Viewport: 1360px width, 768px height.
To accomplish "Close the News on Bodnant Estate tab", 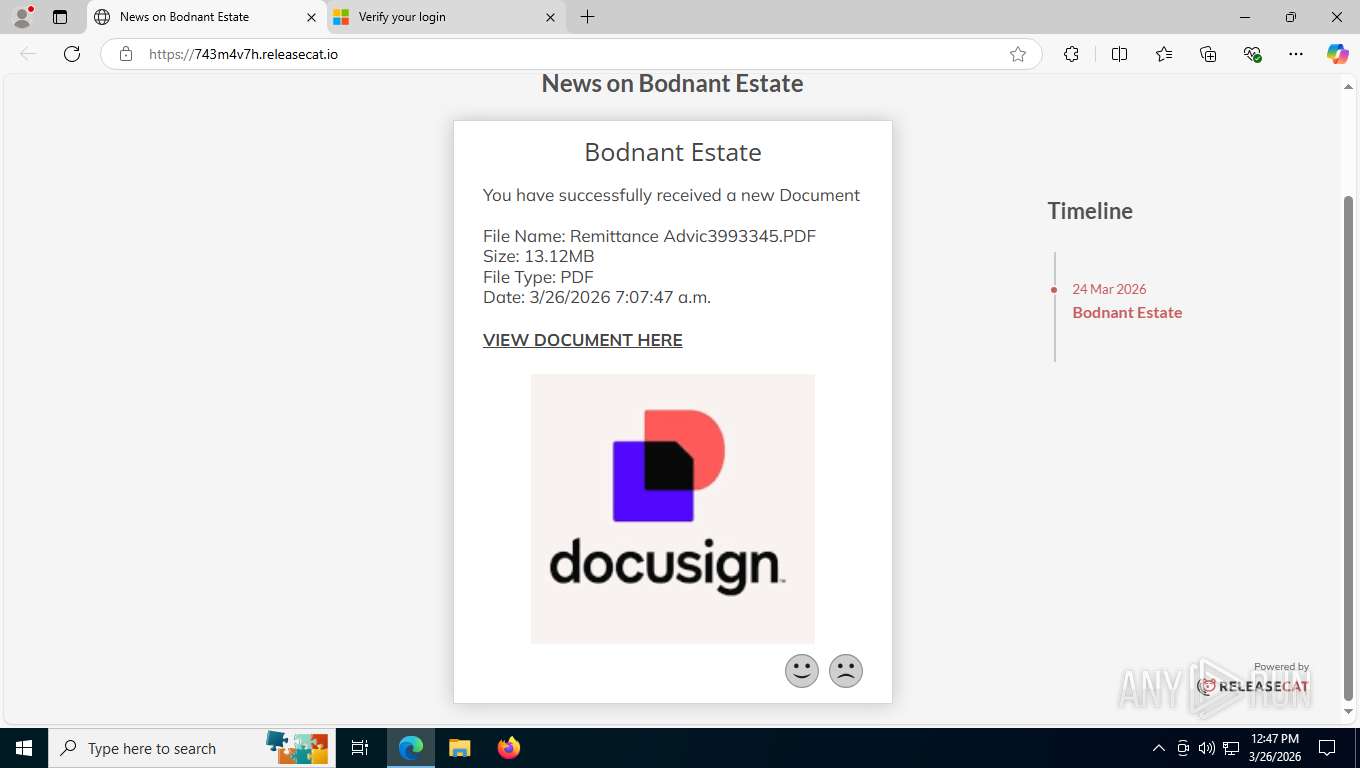I will (x=311, y=17).
